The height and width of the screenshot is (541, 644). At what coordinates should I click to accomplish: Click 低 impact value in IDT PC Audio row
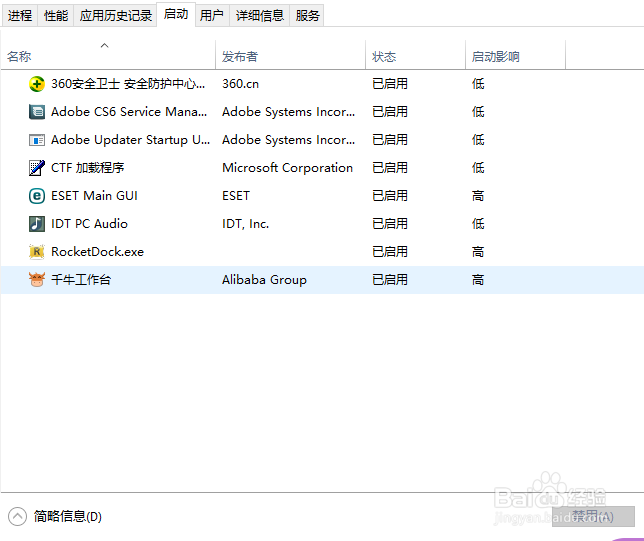pyautogui.click(x=478, y=223)
